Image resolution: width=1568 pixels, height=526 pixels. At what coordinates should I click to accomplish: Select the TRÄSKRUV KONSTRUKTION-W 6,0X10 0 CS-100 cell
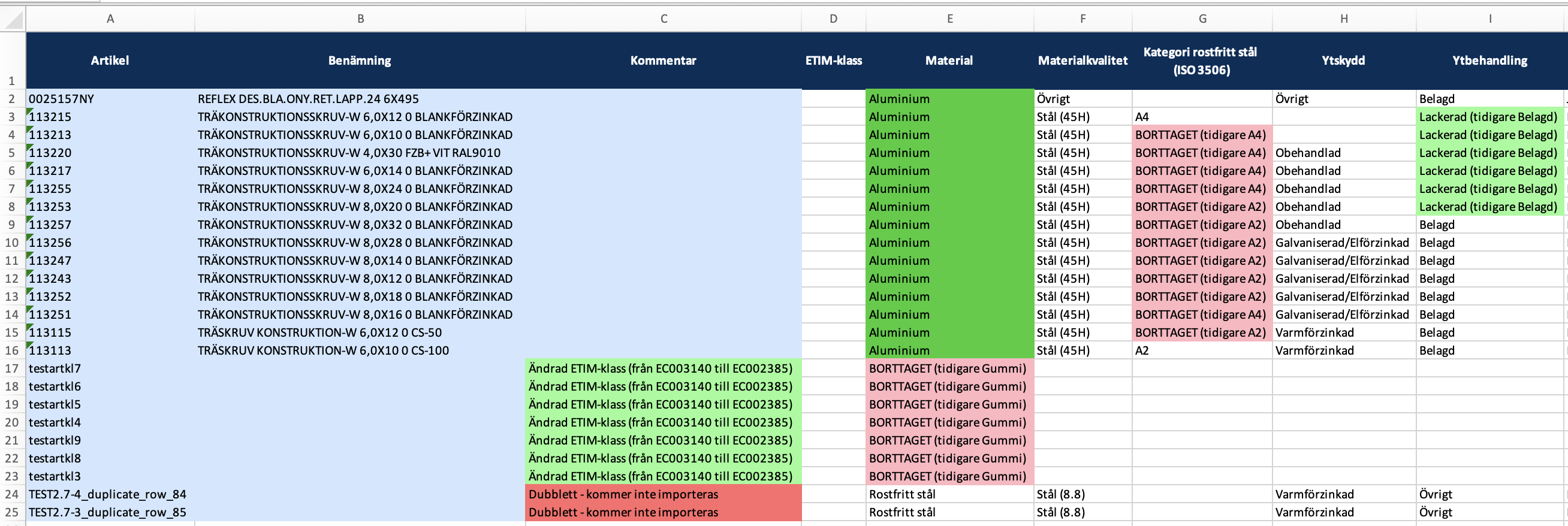pyautogui.click(x=360, y=350)
